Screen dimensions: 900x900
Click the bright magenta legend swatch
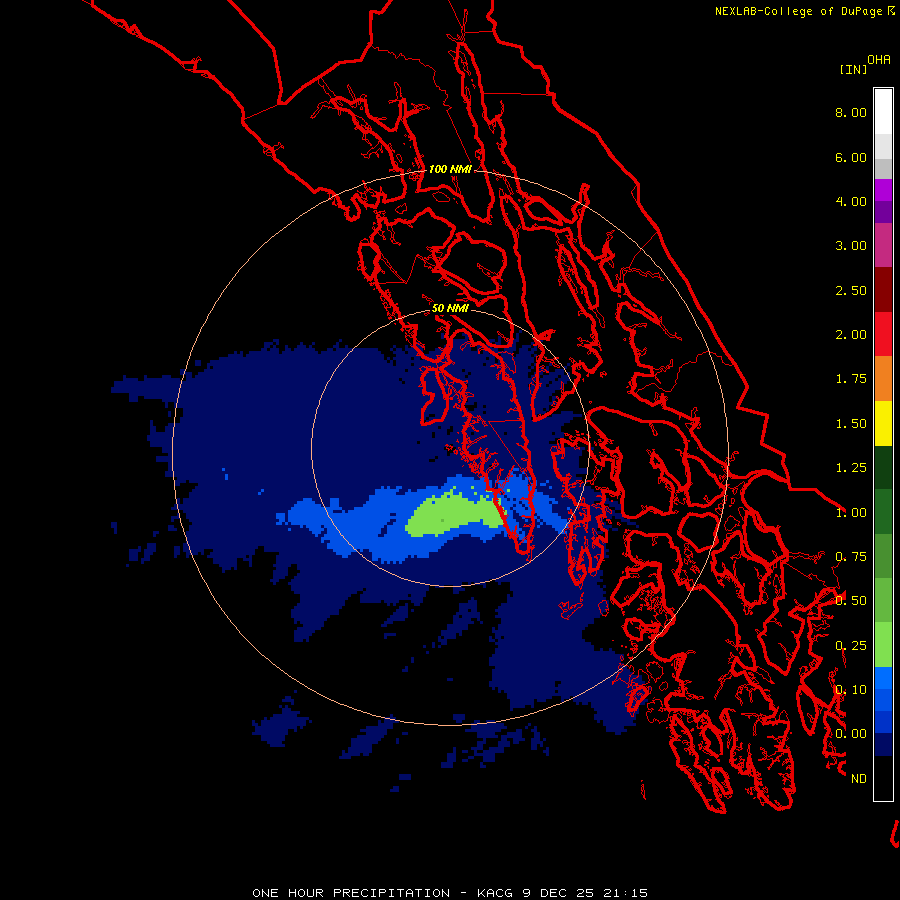coord(883,190)
